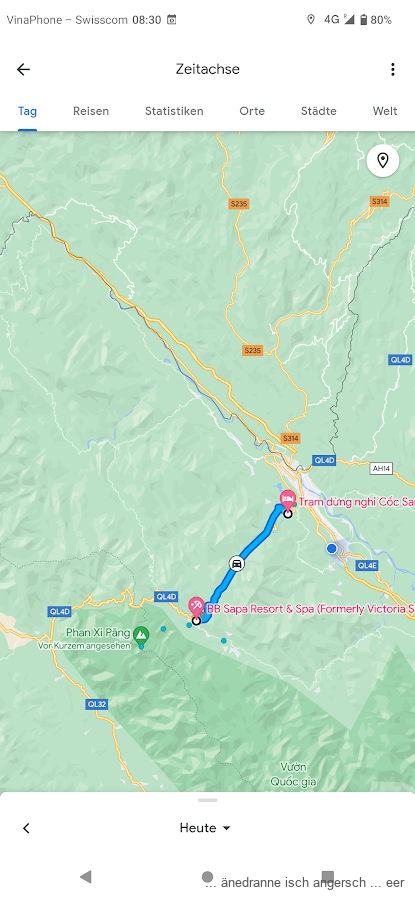Tap the Trạm dừng nghỉ Cốc San pin
Viewport: 415px width, 900px height.
click(x=288, y=501)
